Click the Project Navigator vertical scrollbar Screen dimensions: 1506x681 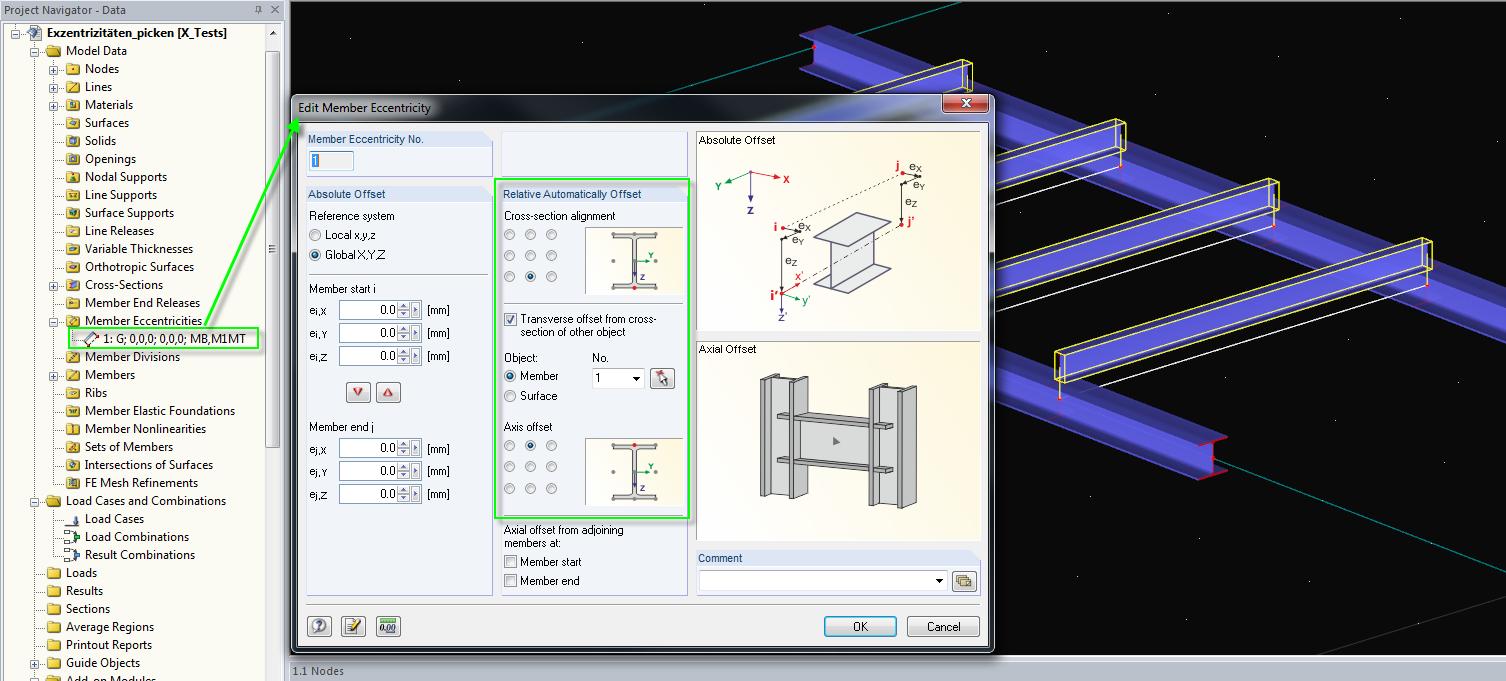272,248
